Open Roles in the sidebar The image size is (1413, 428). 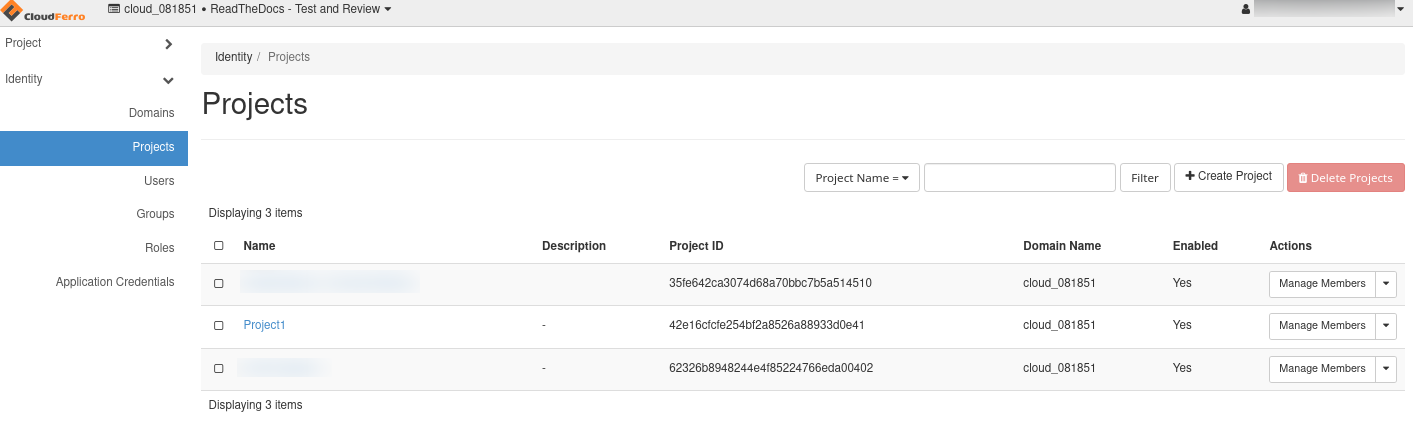[160, 248]
